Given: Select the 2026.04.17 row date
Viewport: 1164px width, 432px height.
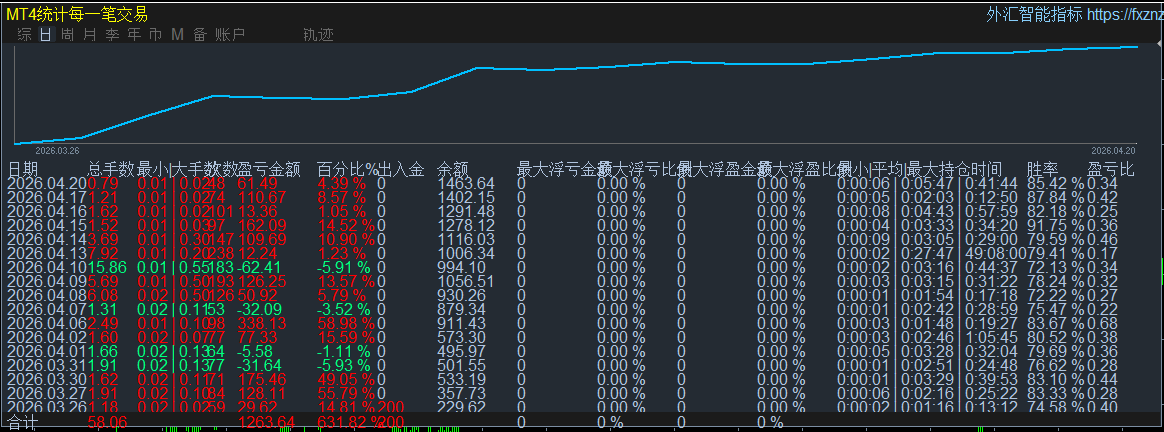Looking at the screenshot, I should click(x=47, y=197).
